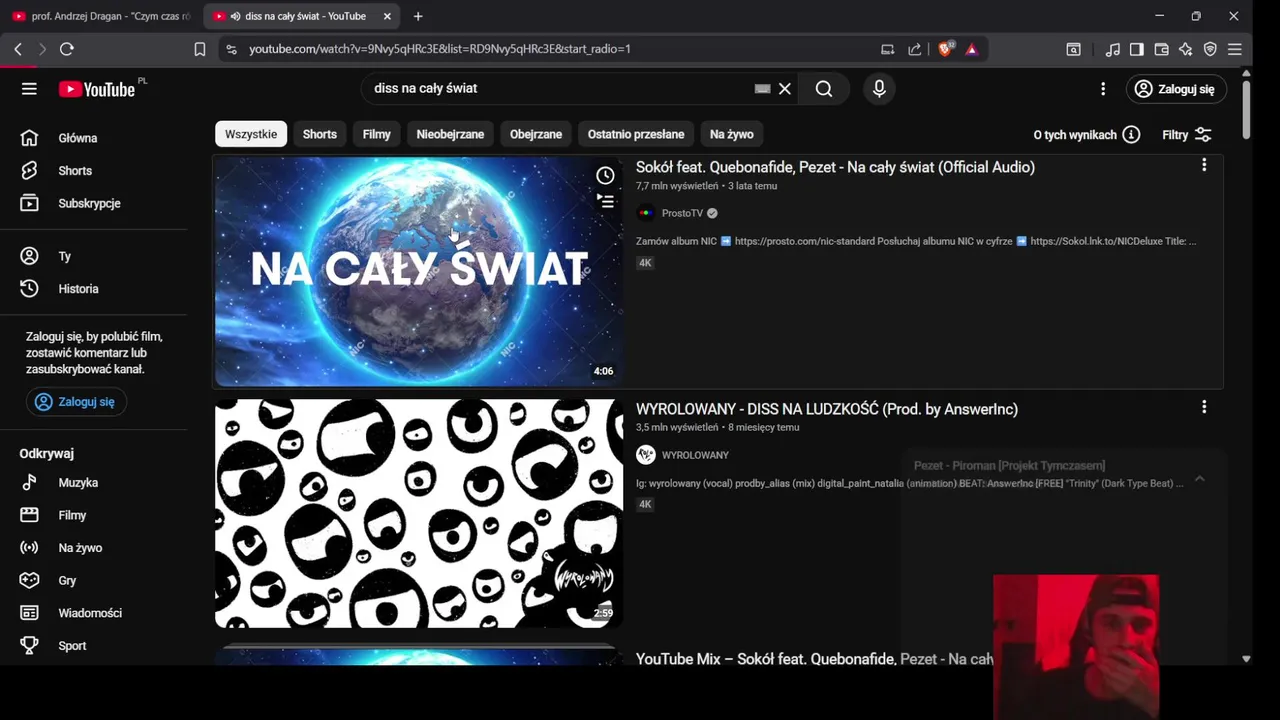Bookmark this page in address bar
Viewport: 1280px width, 720px height.
point(200,49)
